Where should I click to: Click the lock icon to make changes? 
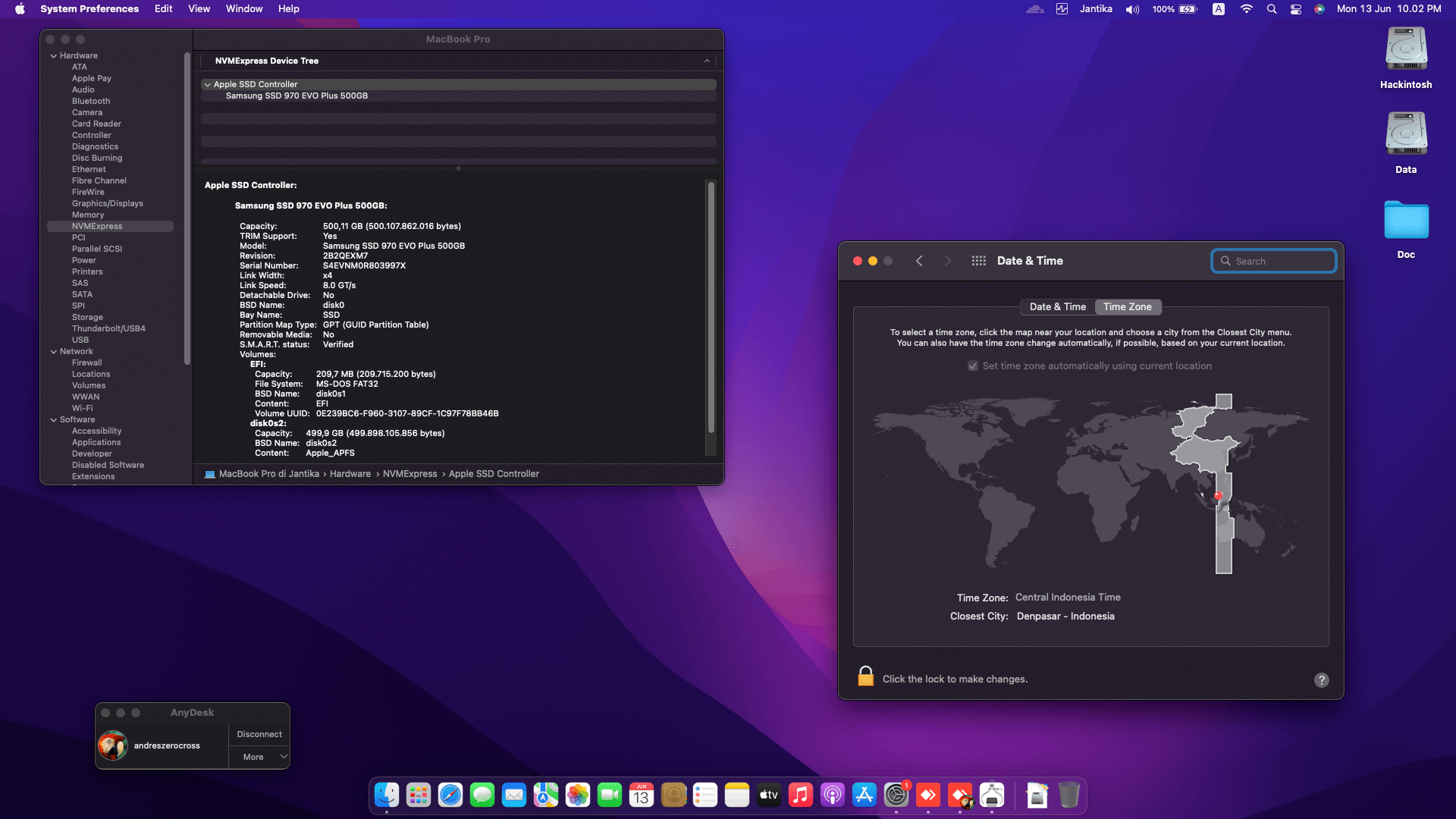point(865,676)
